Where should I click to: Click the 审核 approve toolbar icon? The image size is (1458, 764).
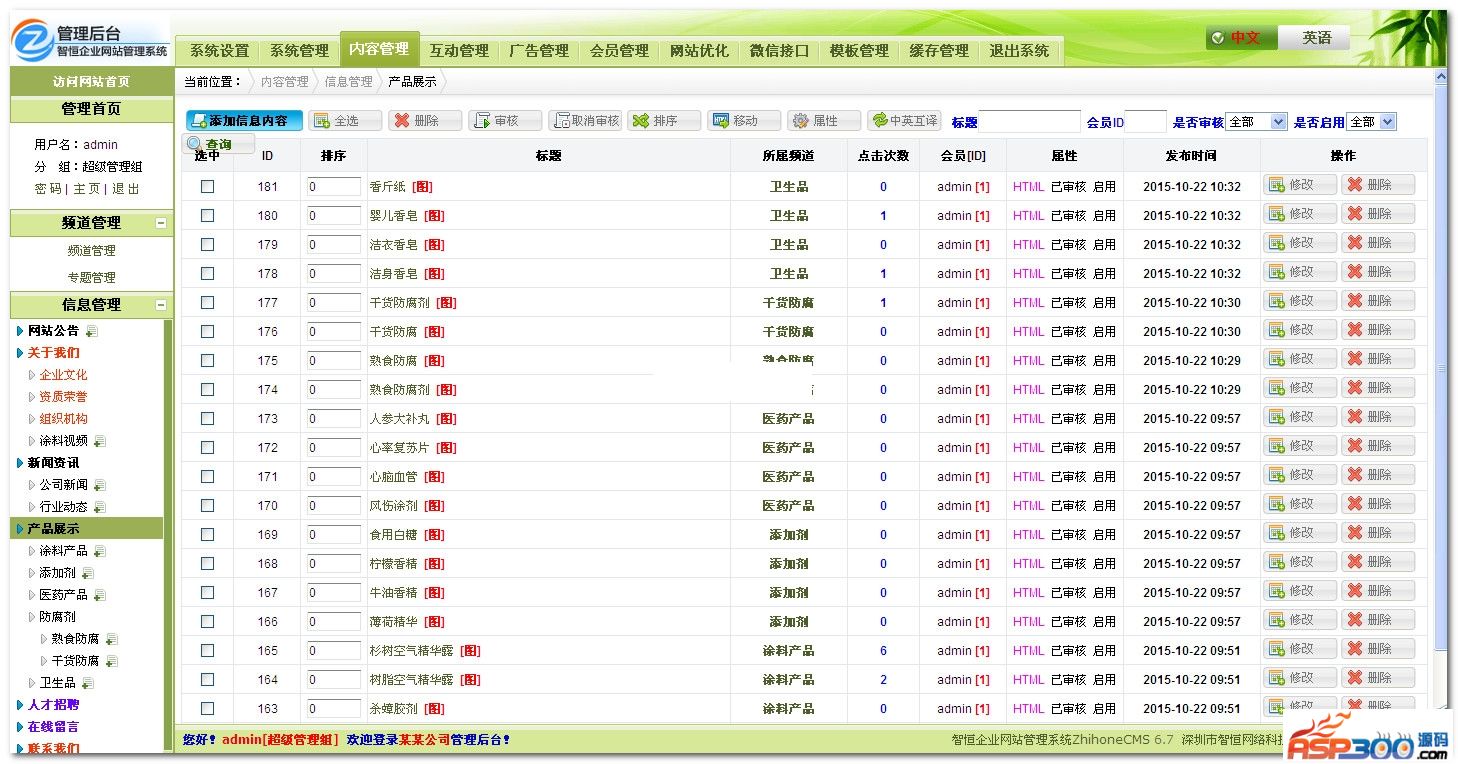(505, 121)
